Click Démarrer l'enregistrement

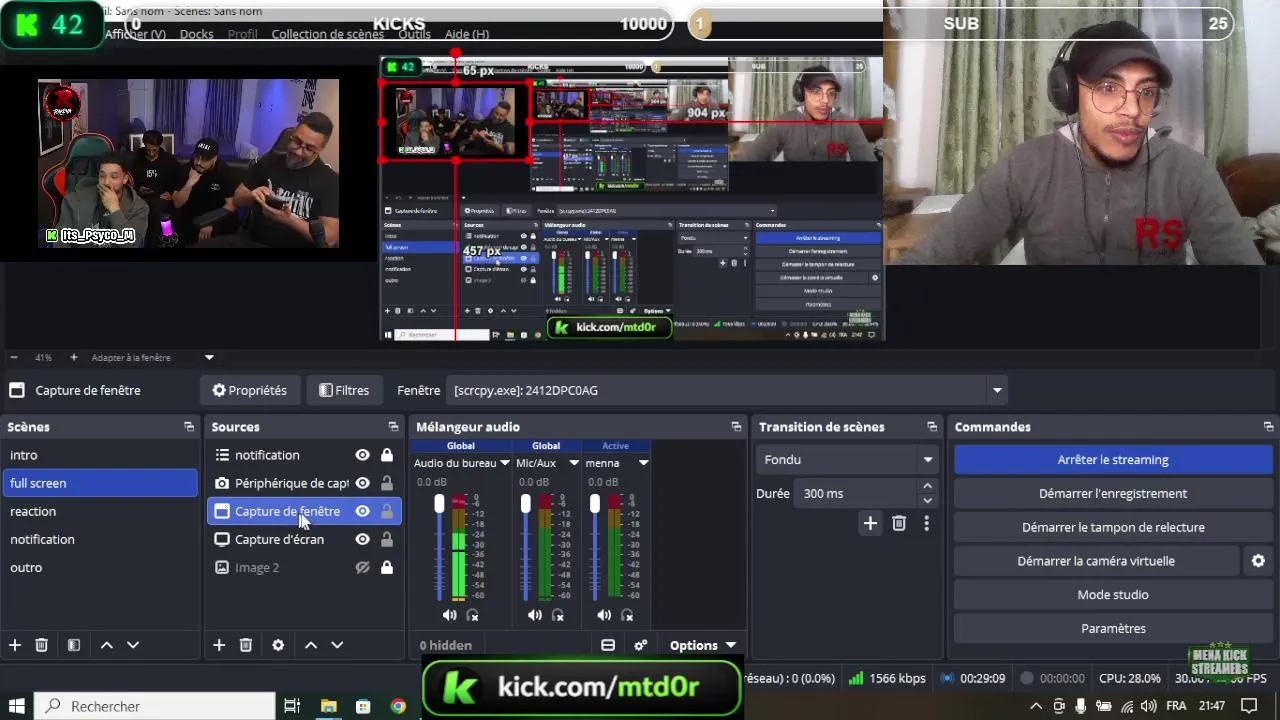(1113, 493)
